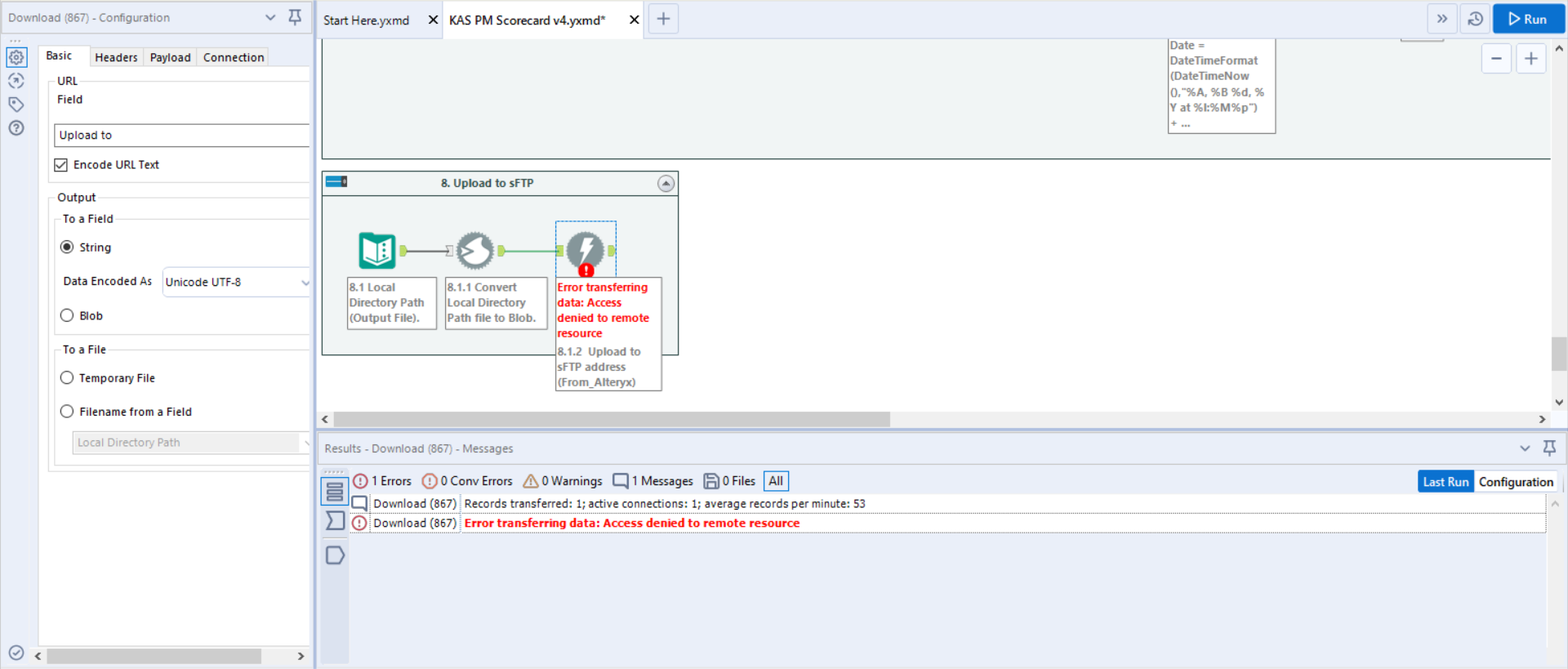Select the output anchor icon in Results sidebar
Image resolution: width=1568 pixels, height=669 pixels.
coord(335,555)
